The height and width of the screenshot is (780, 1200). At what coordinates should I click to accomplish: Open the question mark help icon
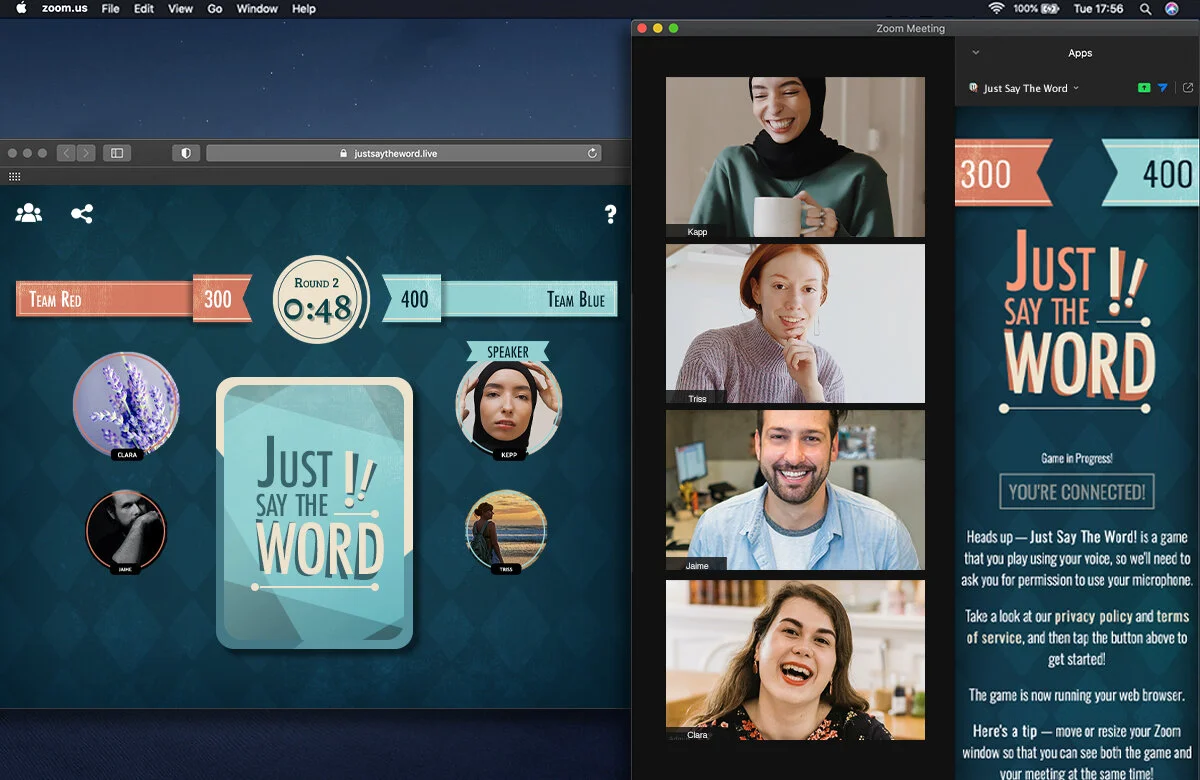(610, 214)
